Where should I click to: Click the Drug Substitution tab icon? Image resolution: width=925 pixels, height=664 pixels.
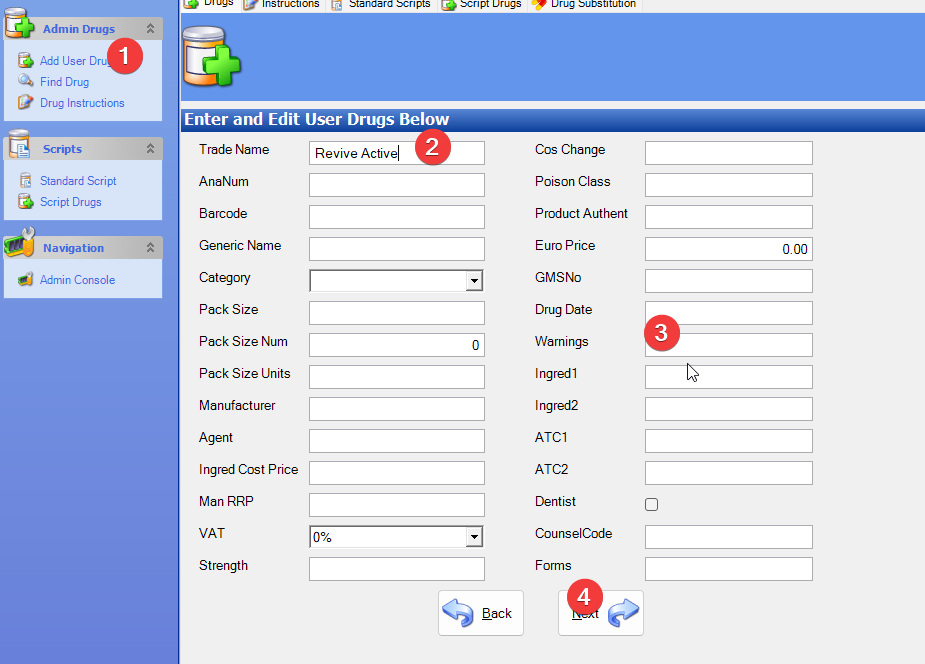(539, 4)
